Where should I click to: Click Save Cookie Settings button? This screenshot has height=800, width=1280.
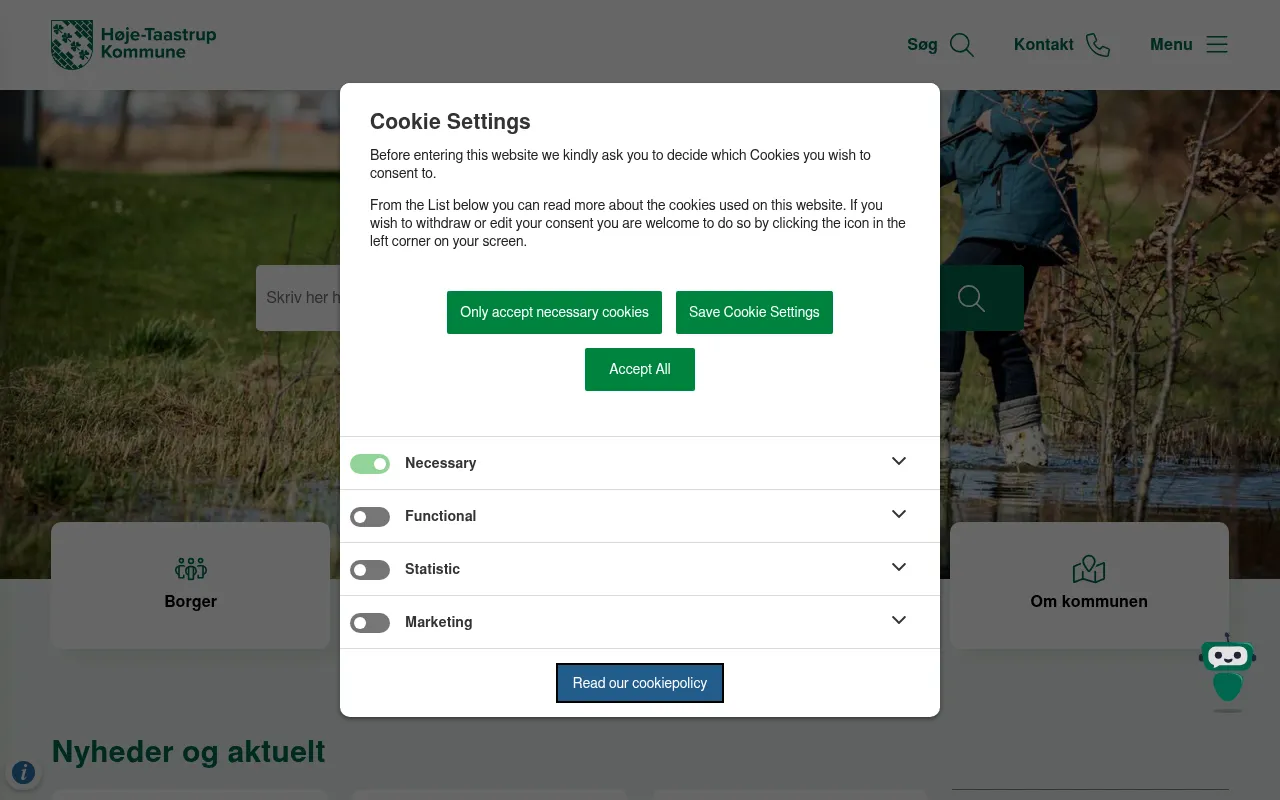(754, 312)
